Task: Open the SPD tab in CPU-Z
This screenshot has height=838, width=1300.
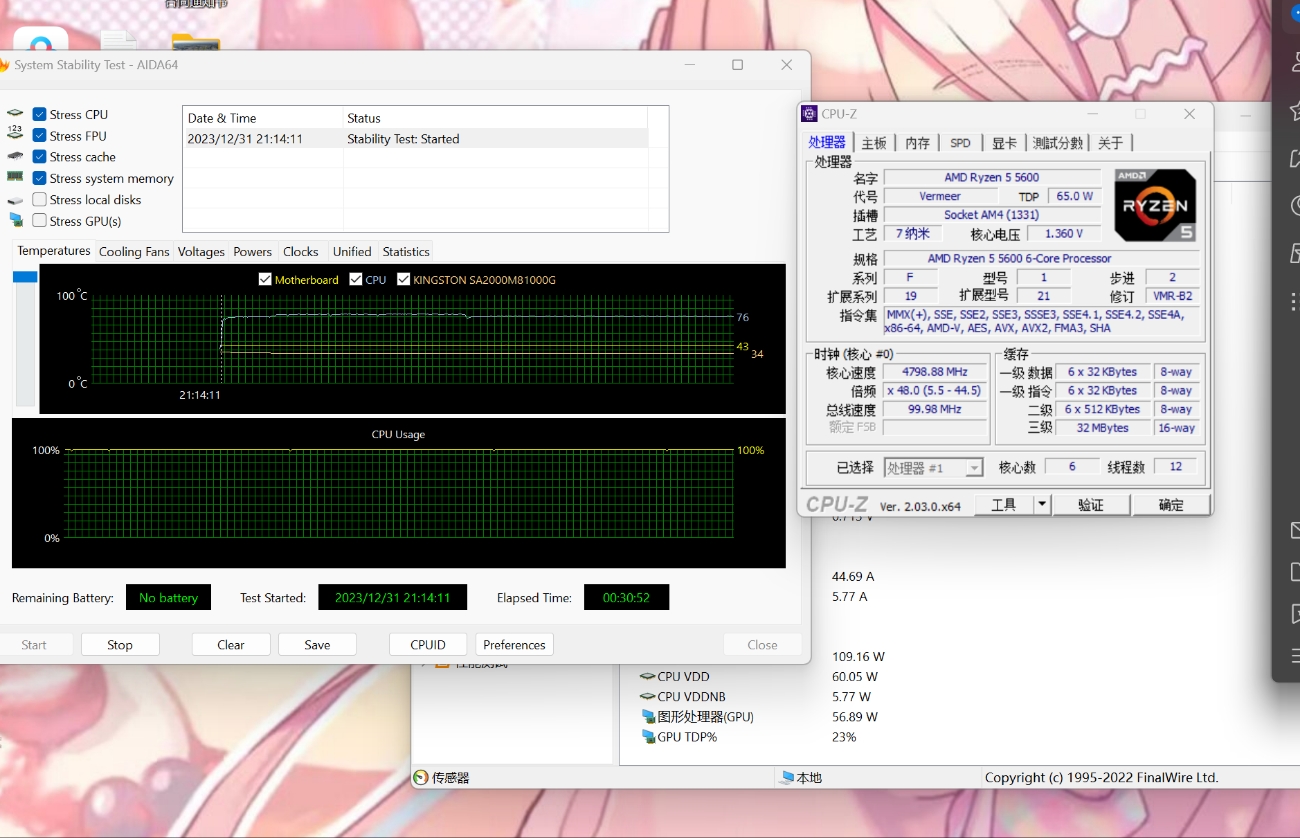Action: (960, 143)
